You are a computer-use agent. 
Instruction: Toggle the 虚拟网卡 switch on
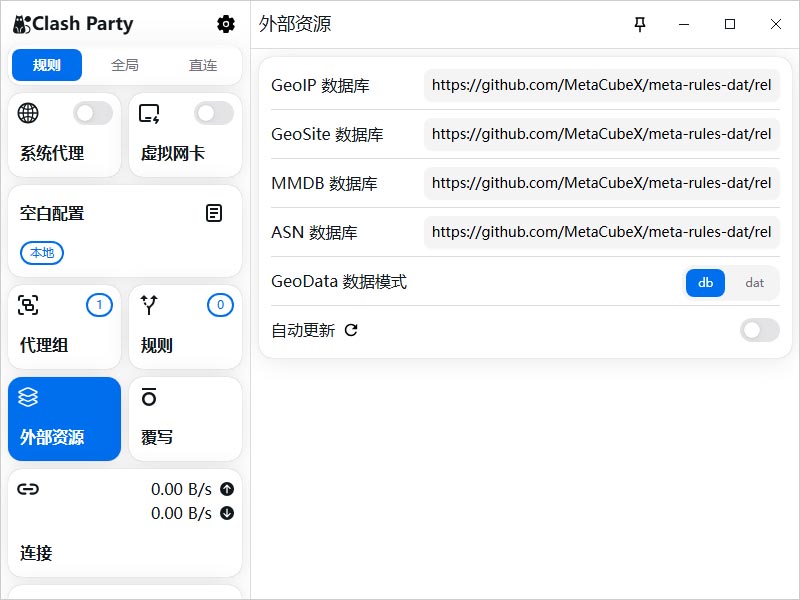(214, 113)
